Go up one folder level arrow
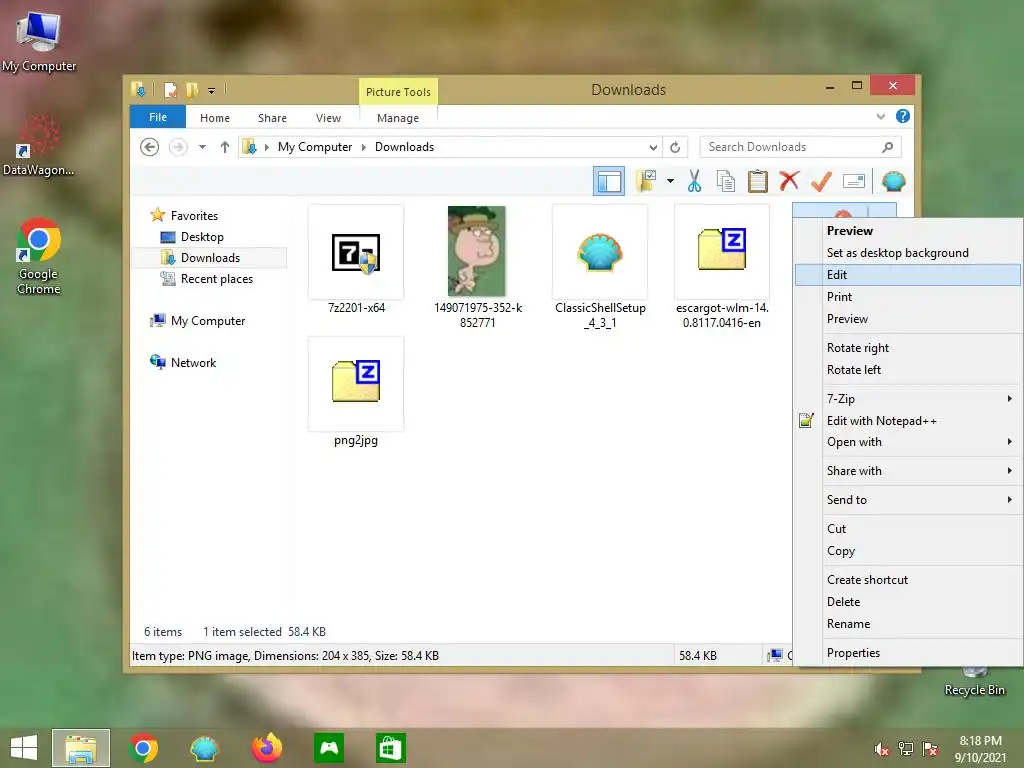The image size is (1024, 768). (x=225, y=147)
